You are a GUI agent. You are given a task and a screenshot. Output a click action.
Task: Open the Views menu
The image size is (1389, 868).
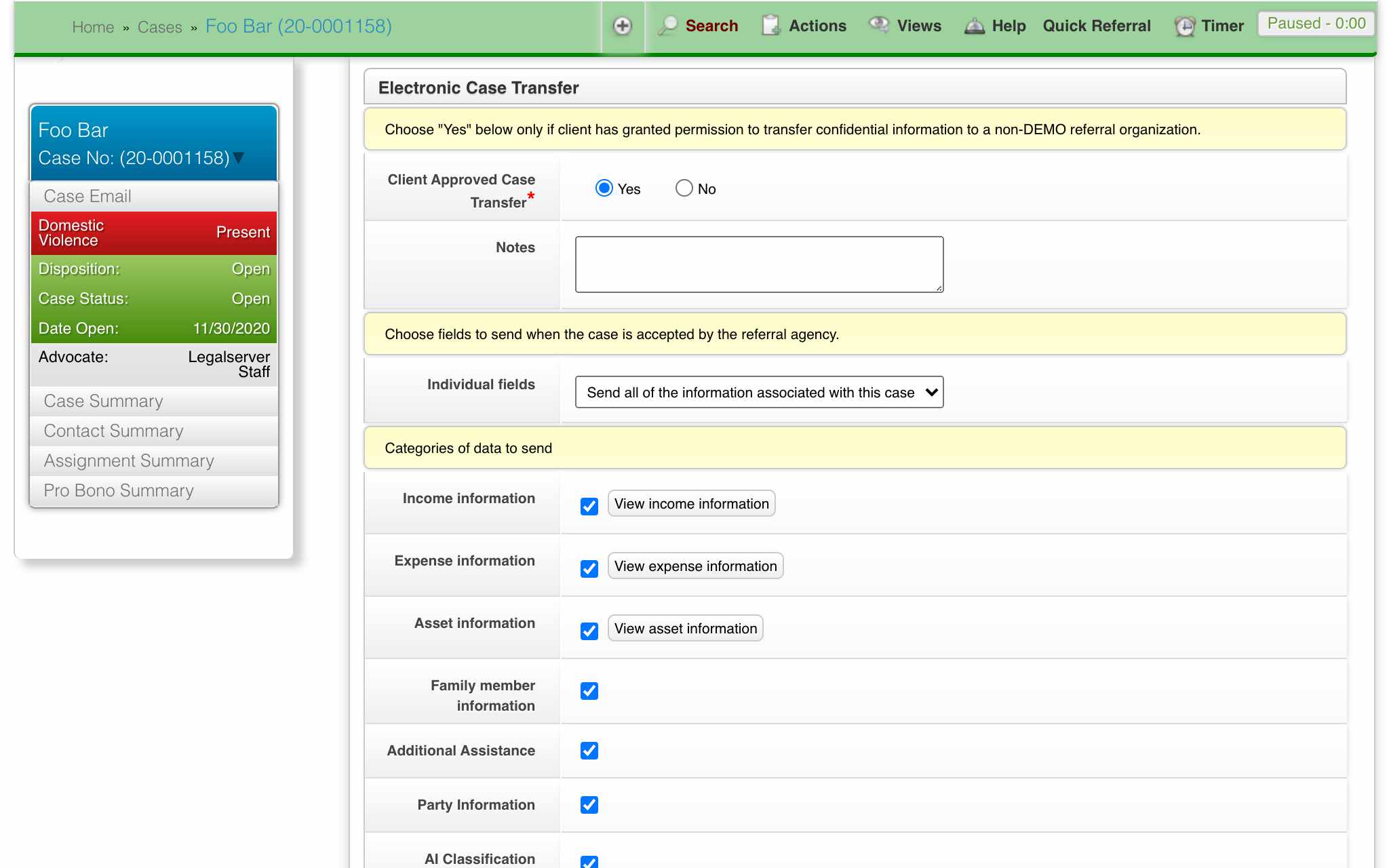919,26
